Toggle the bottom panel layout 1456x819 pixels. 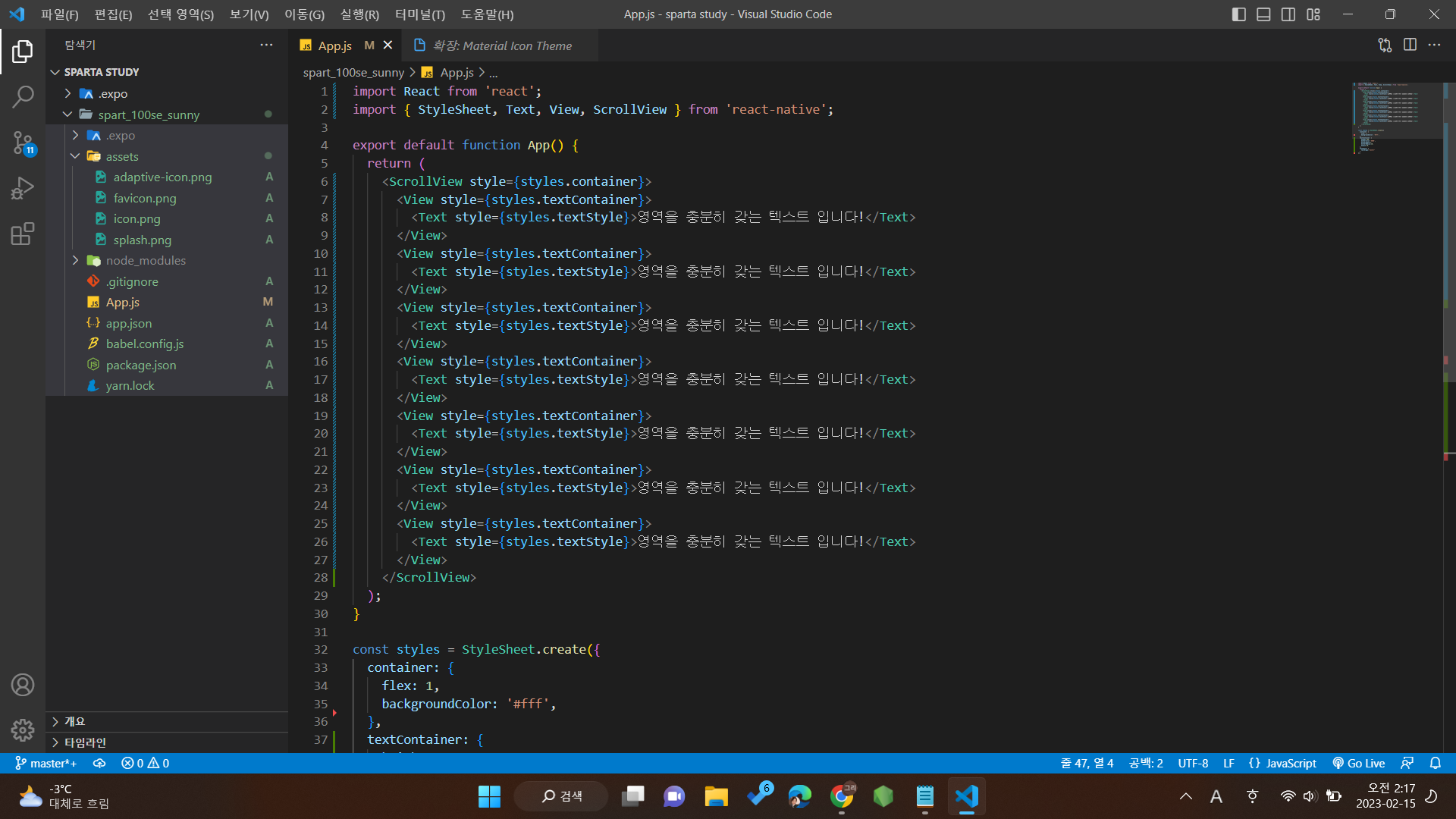point(1263,14)
